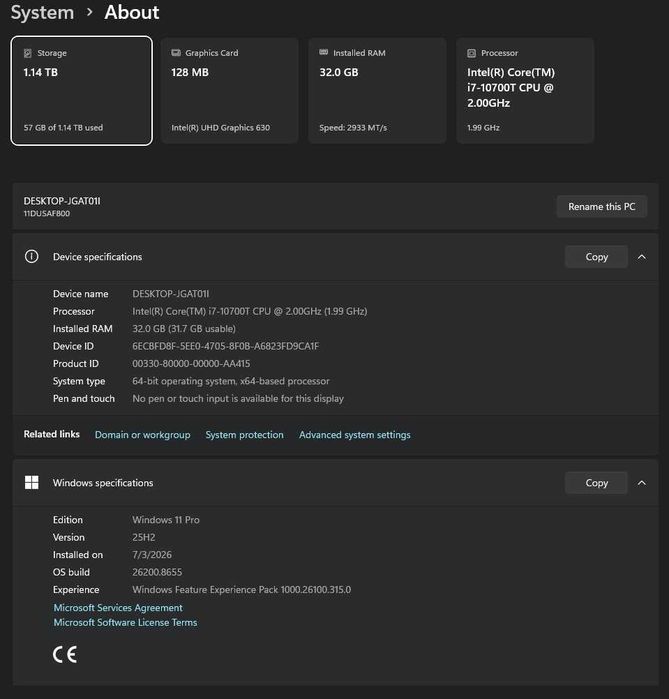Click the Graphics Card icon
This screenshot has width=669, height=699.
pos(176,53)
